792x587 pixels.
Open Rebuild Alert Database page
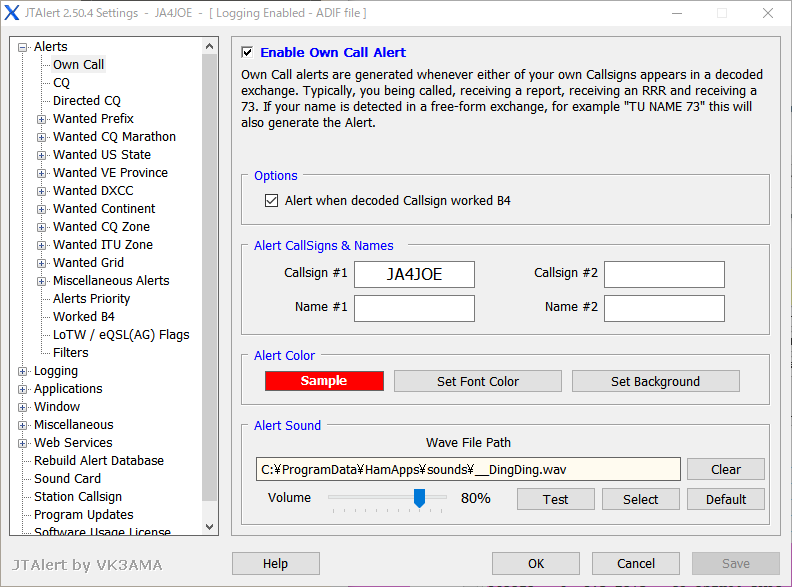99,461
